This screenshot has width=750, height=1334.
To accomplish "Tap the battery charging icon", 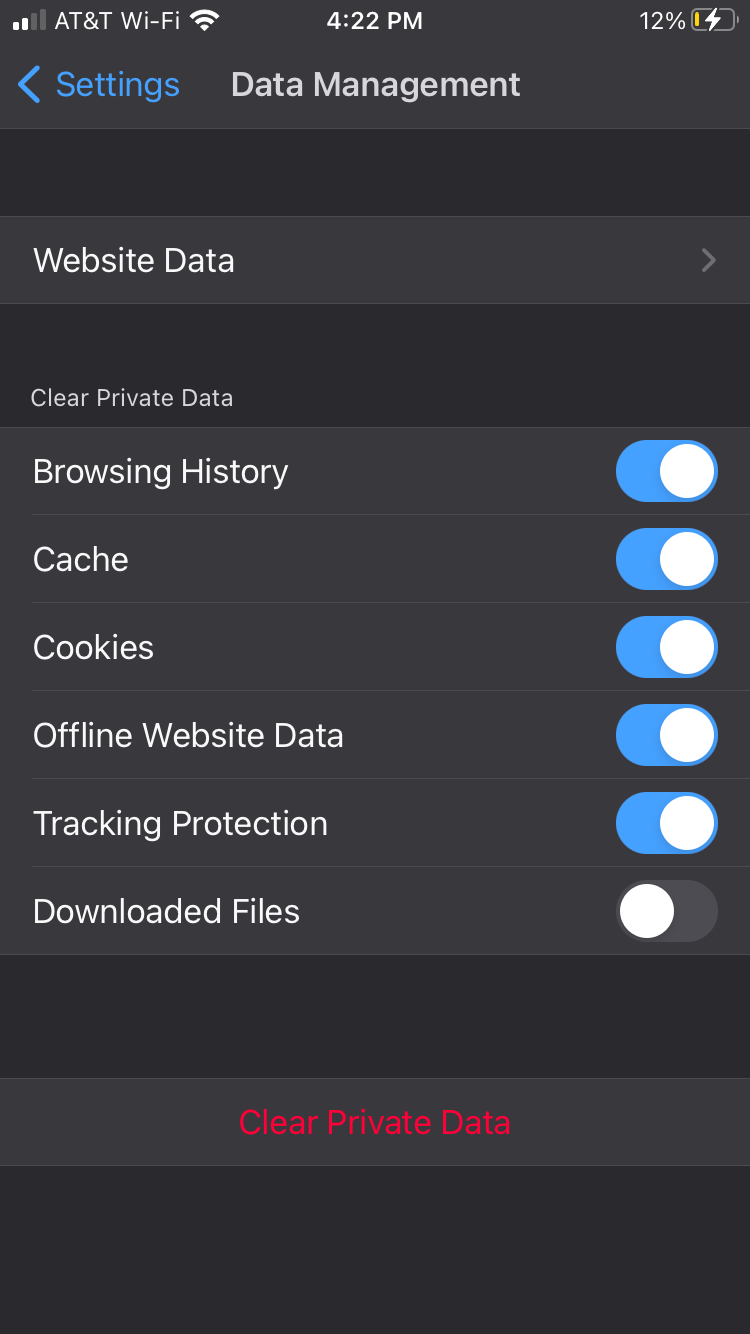I will (713, 20).
